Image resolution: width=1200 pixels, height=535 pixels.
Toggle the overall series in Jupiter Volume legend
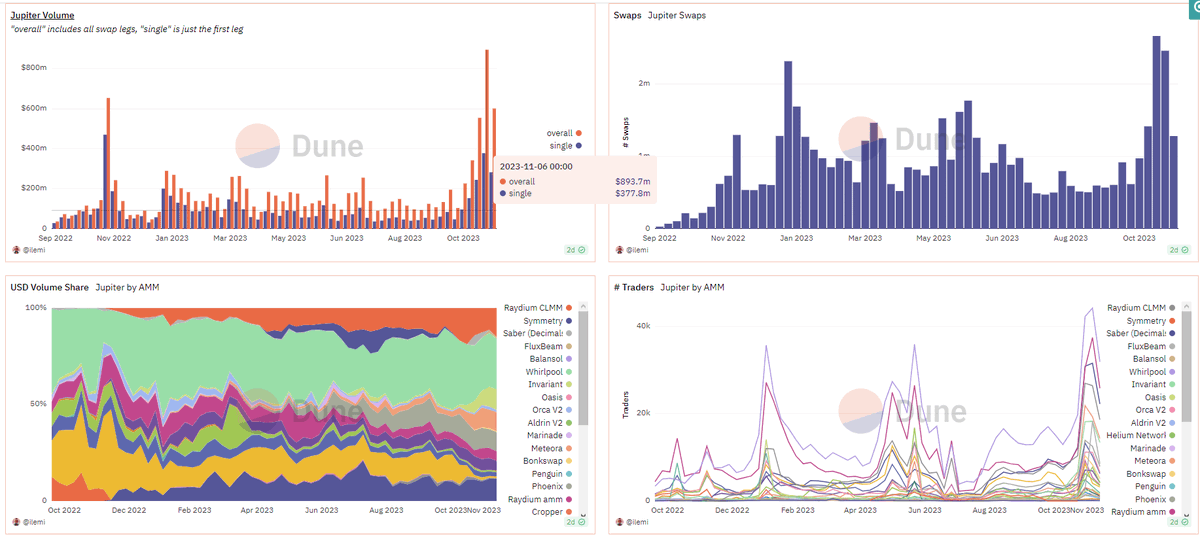564,133
